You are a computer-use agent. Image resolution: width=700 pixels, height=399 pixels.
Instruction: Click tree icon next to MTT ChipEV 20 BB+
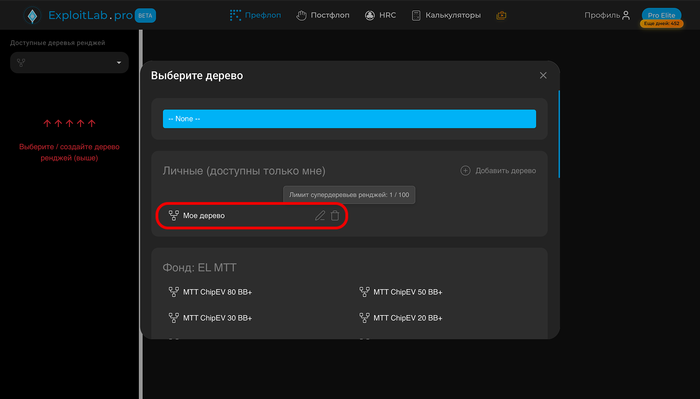point(364,318)
